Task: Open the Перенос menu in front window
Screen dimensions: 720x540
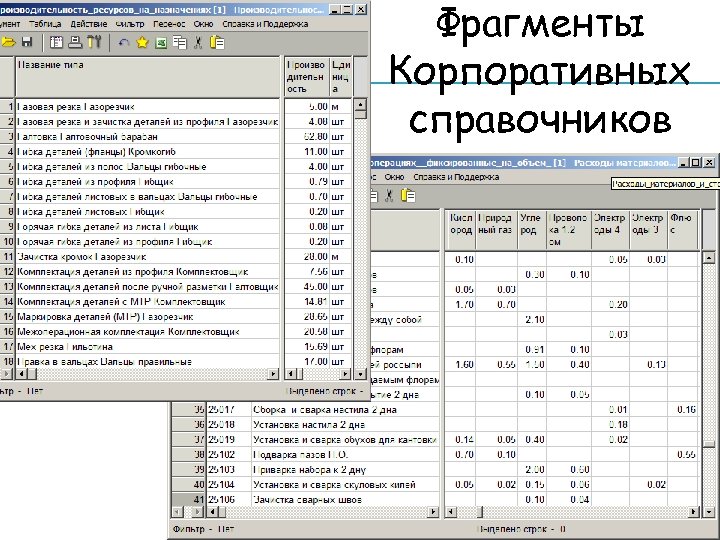Action: coord(169,24)
